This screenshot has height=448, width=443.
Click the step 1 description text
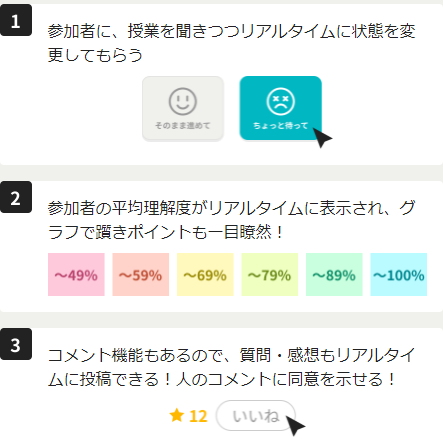[x=231, y=43]
